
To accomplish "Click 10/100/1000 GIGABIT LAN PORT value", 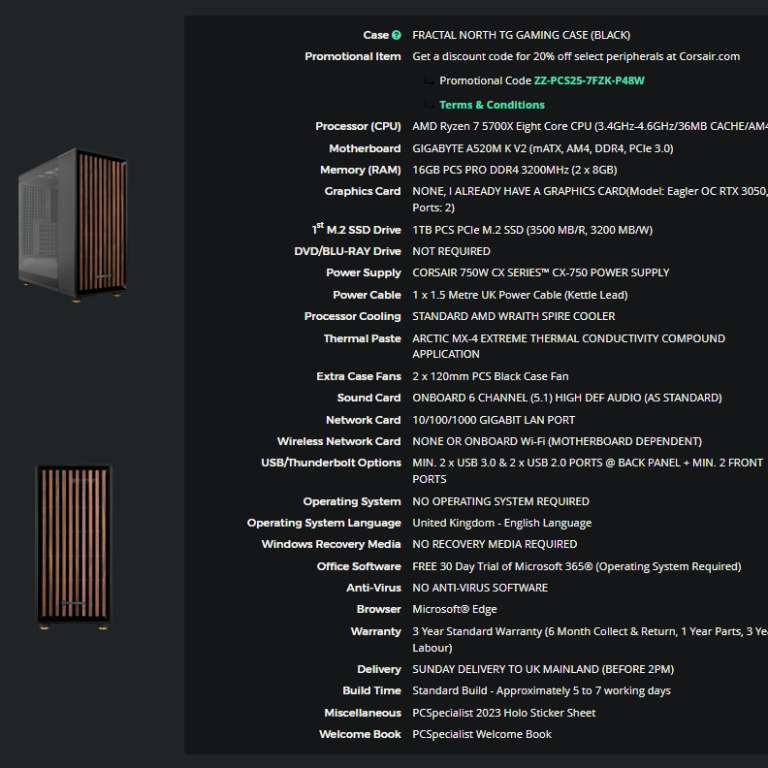I will coord(494,420).
